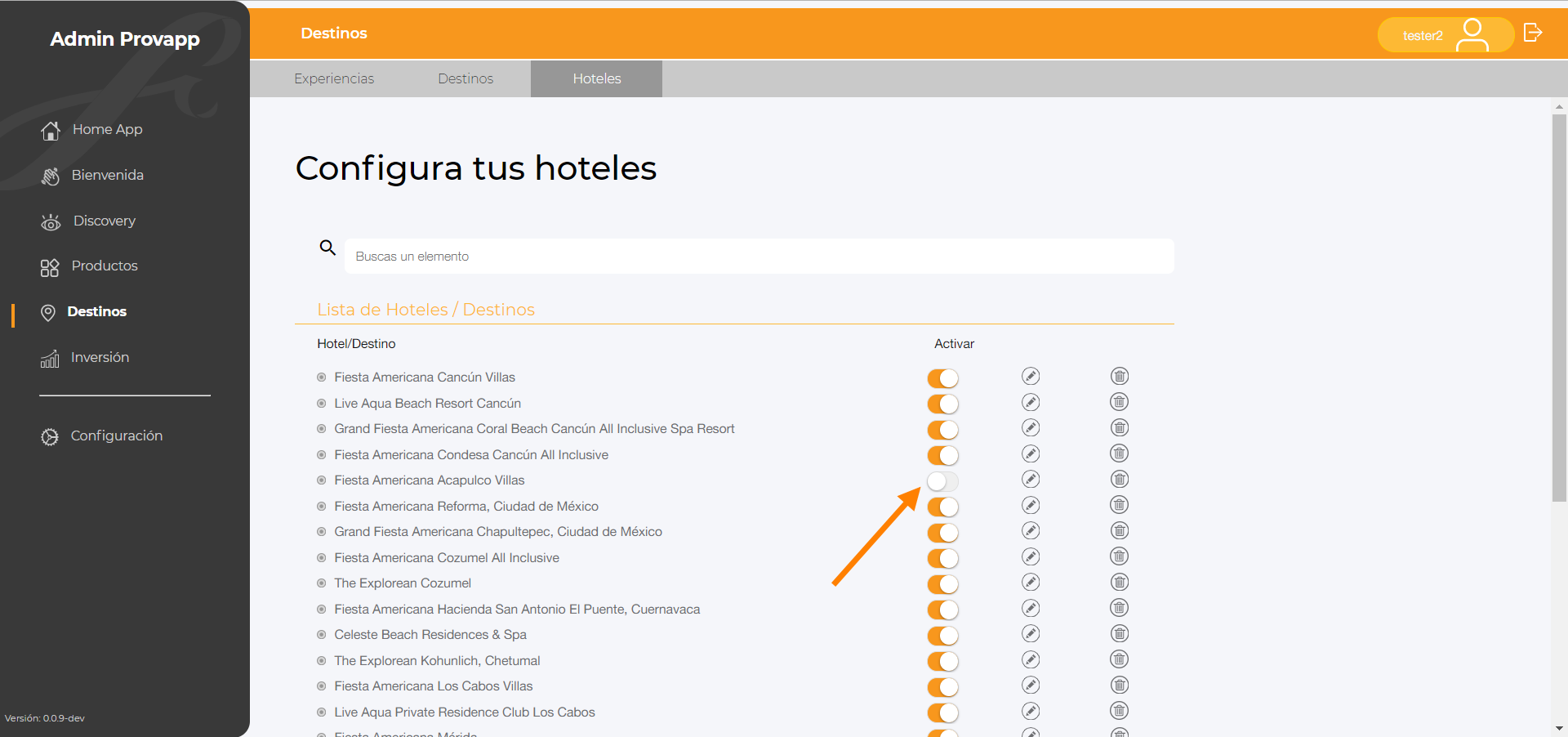Disable Grand Fiesta Americana Chapultepec toggle
Viewport: 1568px width, 737px height.
click(x=942, y=533)
